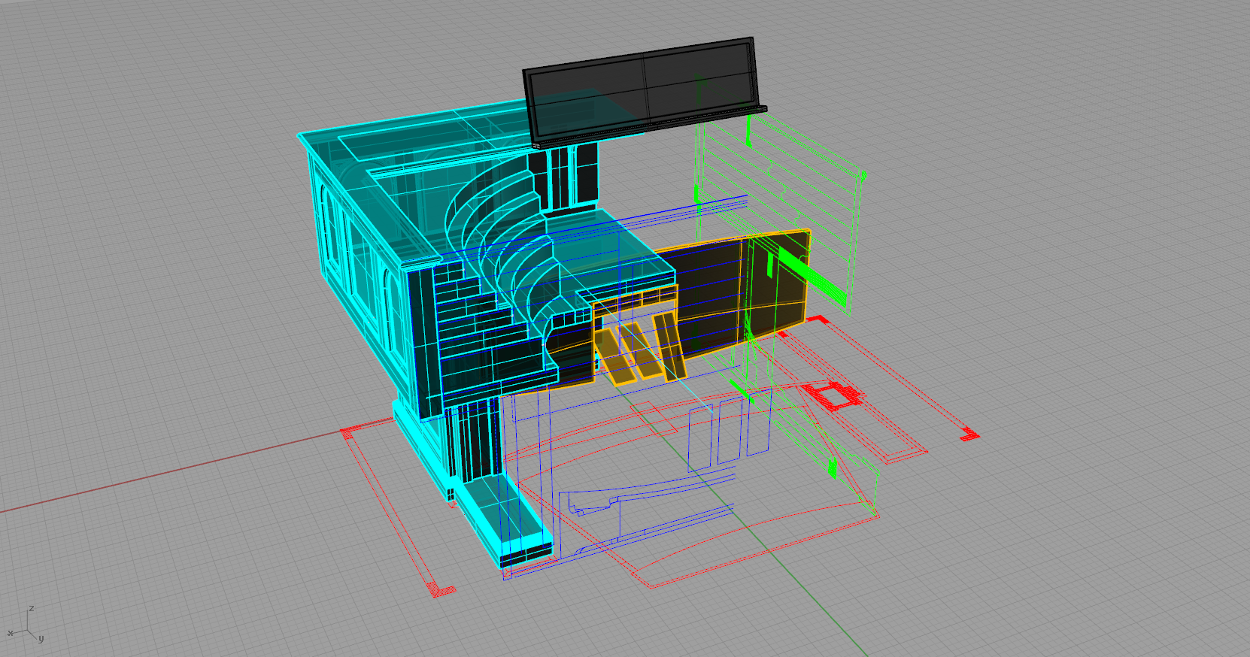Select the green wireframe panel with horizontal lines

780,215
